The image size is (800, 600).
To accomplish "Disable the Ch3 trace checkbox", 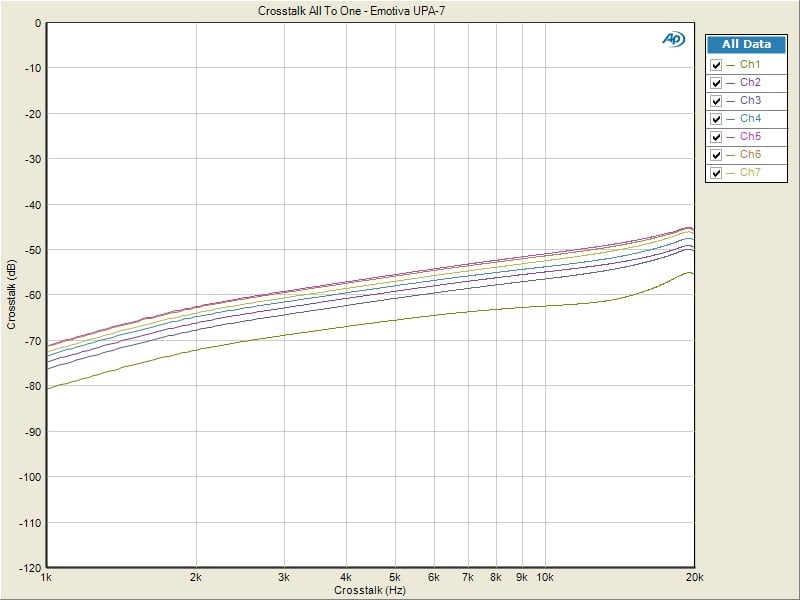I will point(716,101).
